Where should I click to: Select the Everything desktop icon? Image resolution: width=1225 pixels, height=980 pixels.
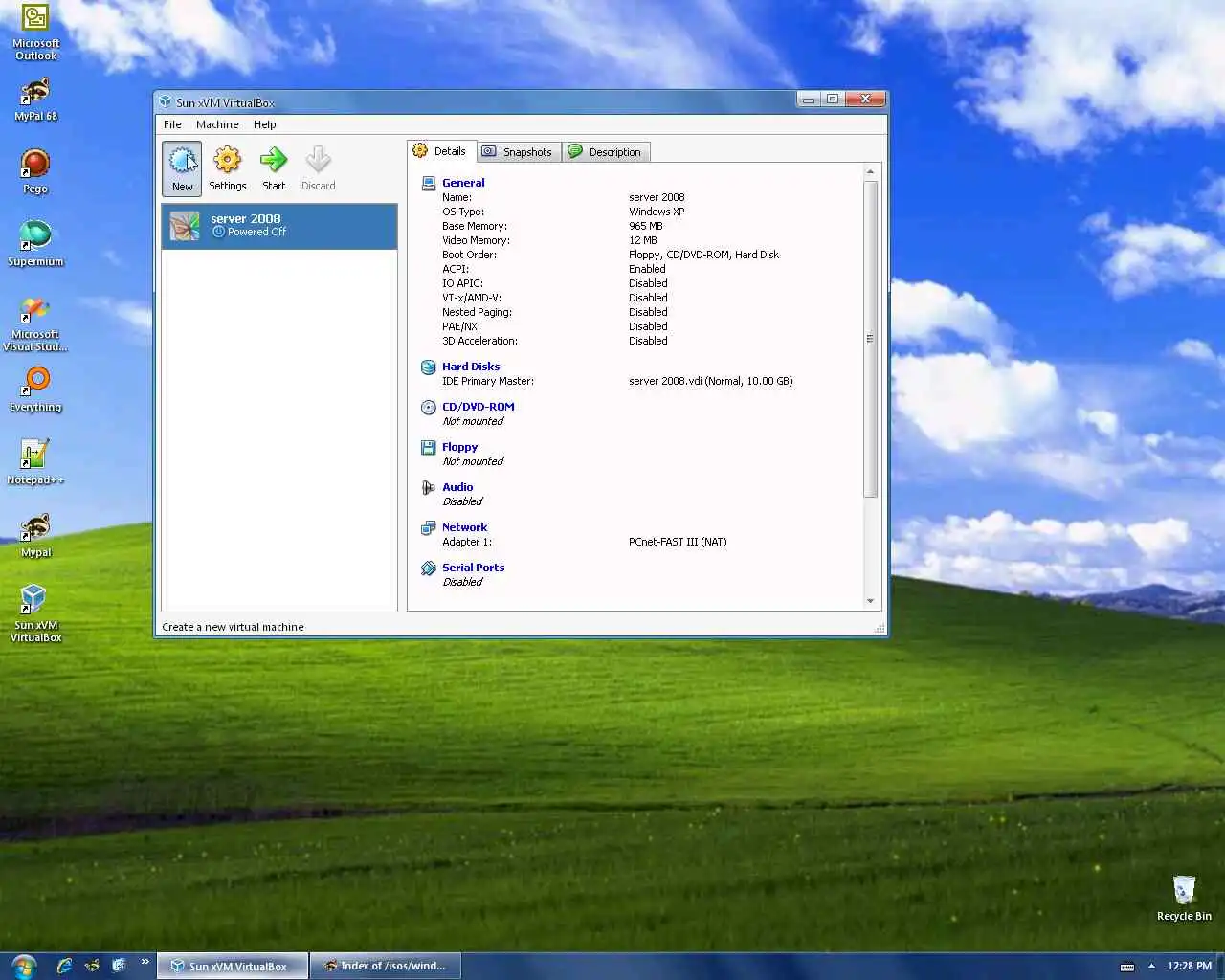pyautogui.click(x=35, y=390)
